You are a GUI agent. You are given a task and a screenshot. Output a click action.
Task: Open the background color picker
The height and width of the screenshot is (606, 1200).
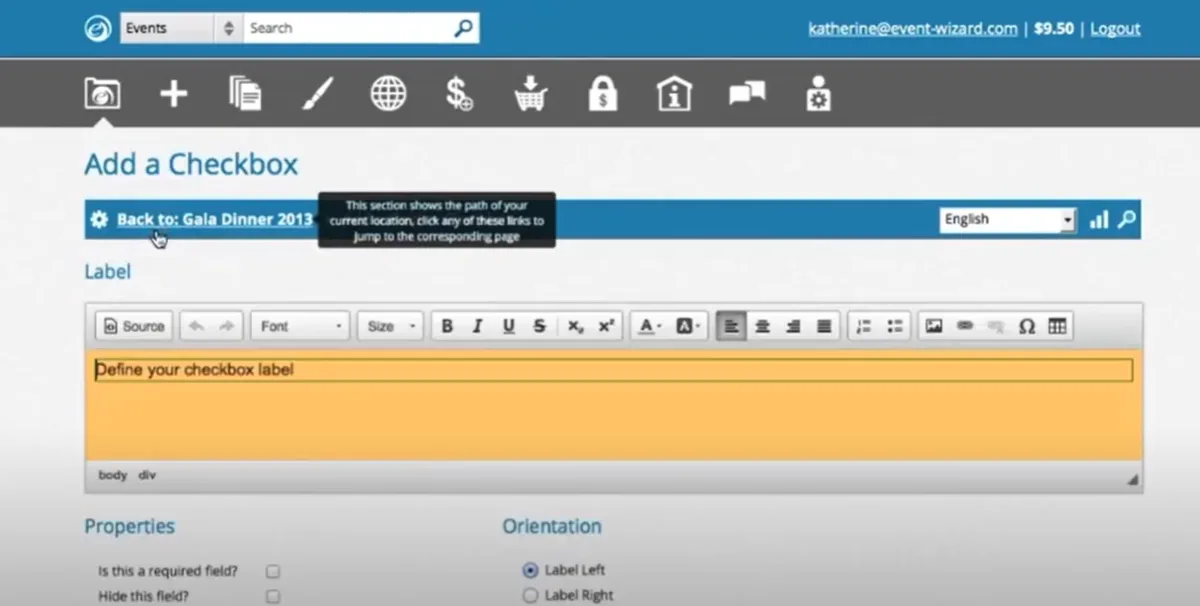(x=687, y=326)
